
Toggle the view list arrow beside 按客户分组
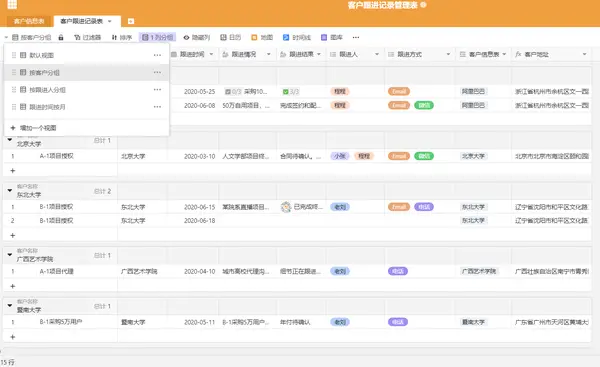[x=7, y=37]
